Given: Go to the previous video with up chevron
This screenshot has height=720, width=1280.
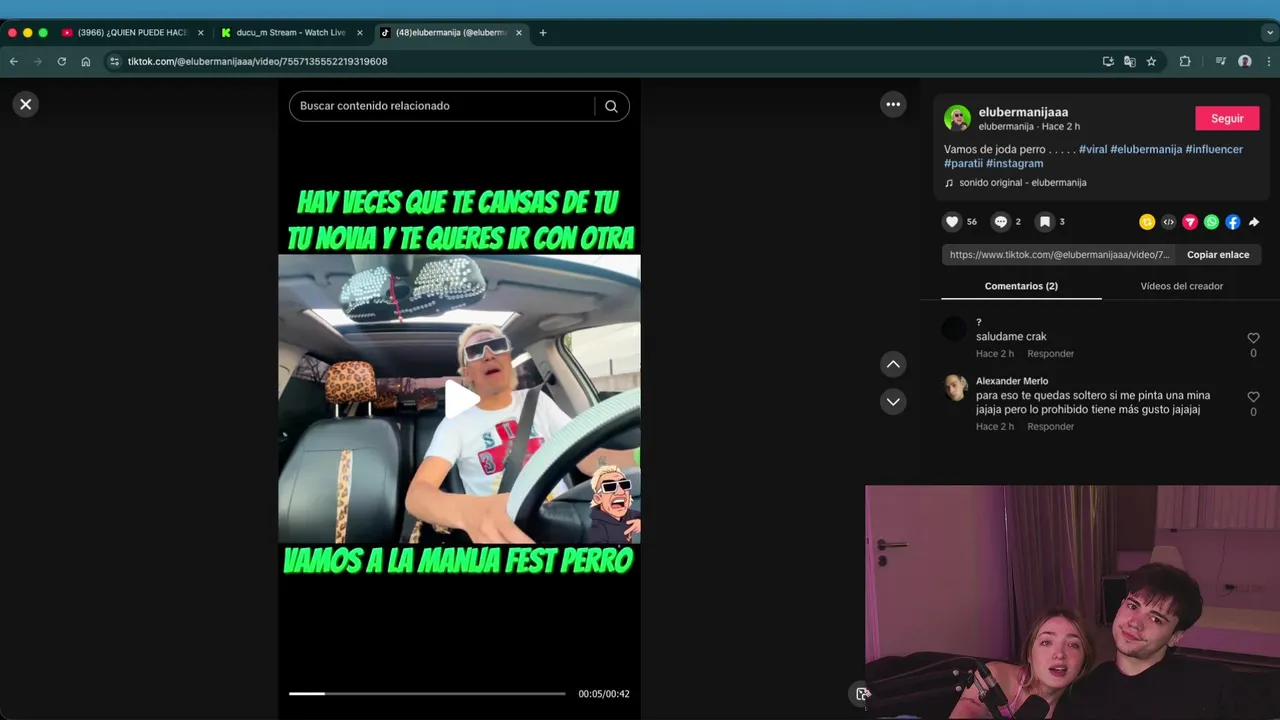Looking at the screenshot, I should click(x=893, y=364).
